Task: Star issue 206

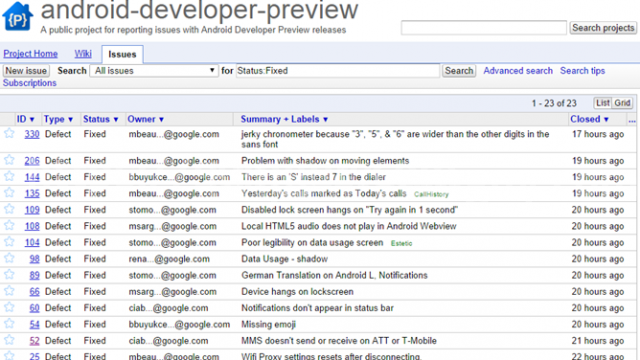Action: click(x=9, y=160)
